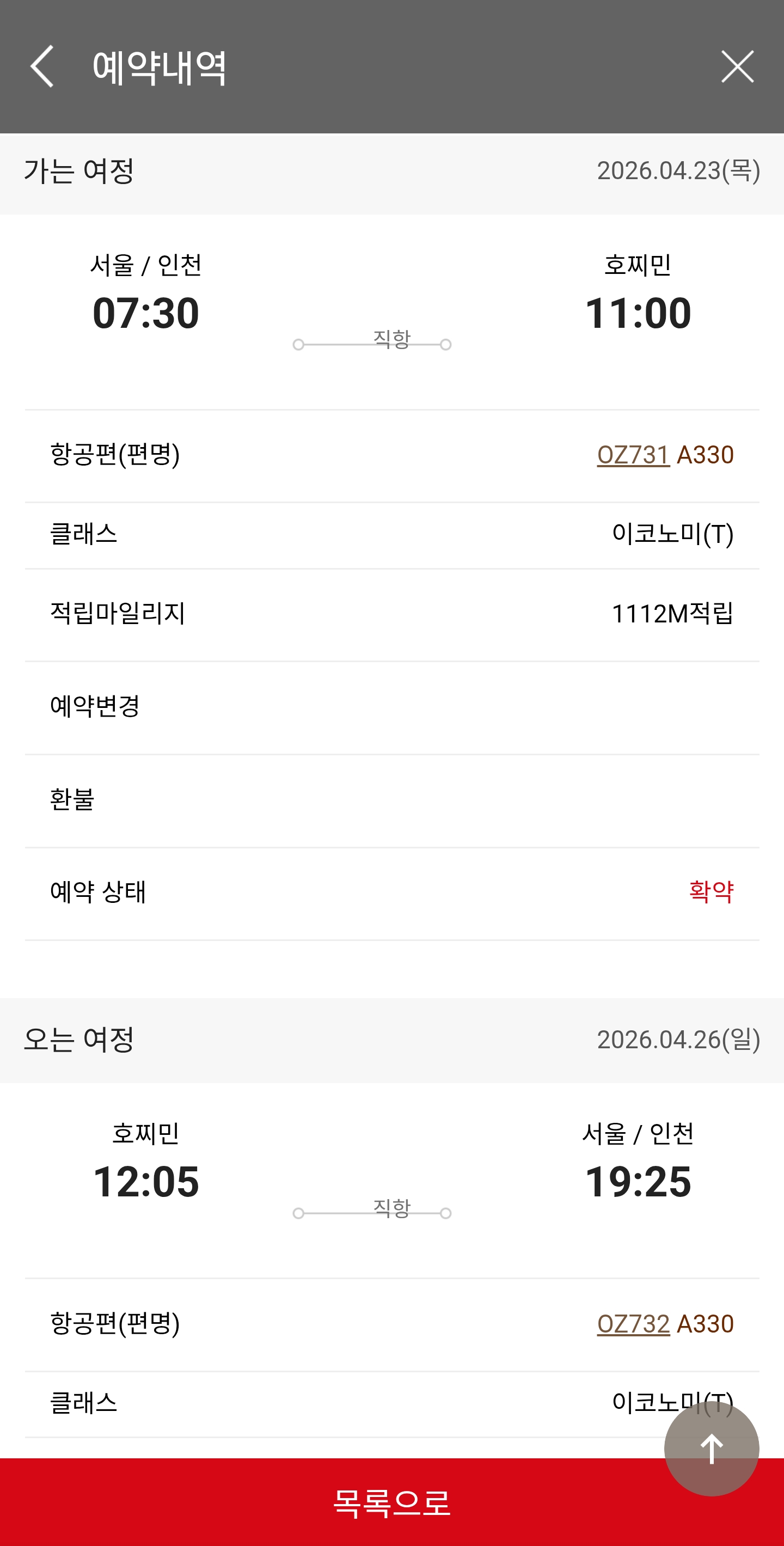This screenshot has width=784, height=1546.
Task: Tap the return departure time 12:05
Action: pyautogui.click(x=146, y=1182)
